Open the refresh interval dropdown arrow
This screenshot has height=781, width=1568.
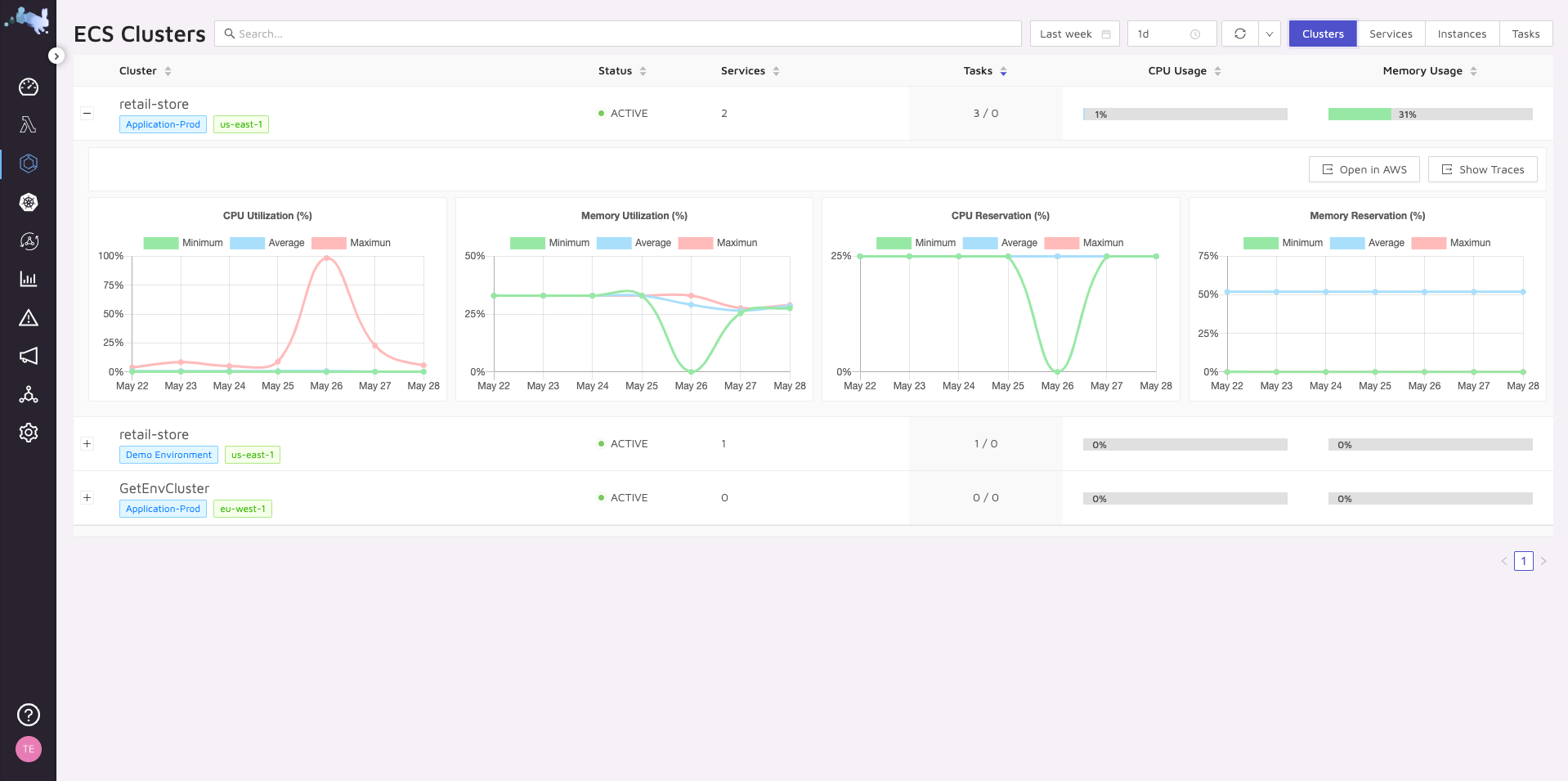[x=1270, y=34]
